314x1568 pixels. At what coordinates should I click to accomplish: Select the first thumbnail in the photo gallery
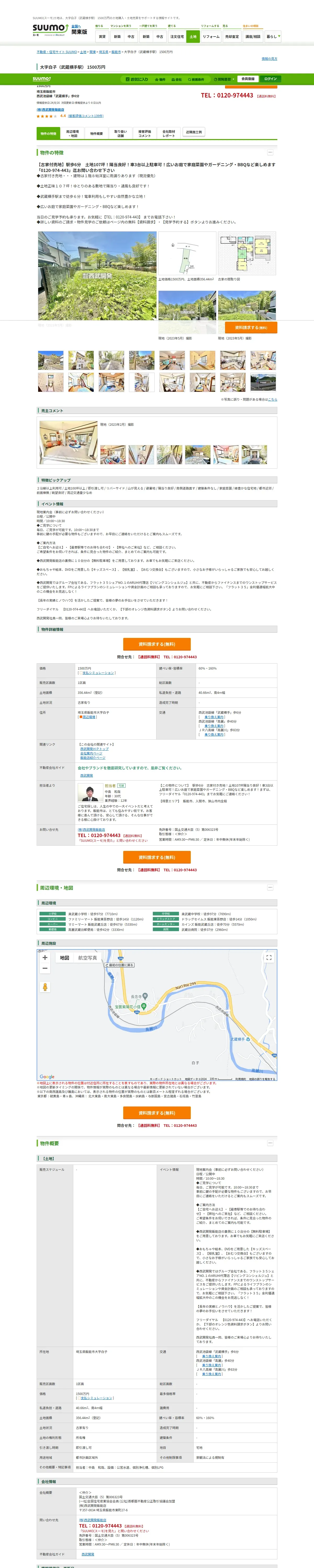[x=51, y=360]
